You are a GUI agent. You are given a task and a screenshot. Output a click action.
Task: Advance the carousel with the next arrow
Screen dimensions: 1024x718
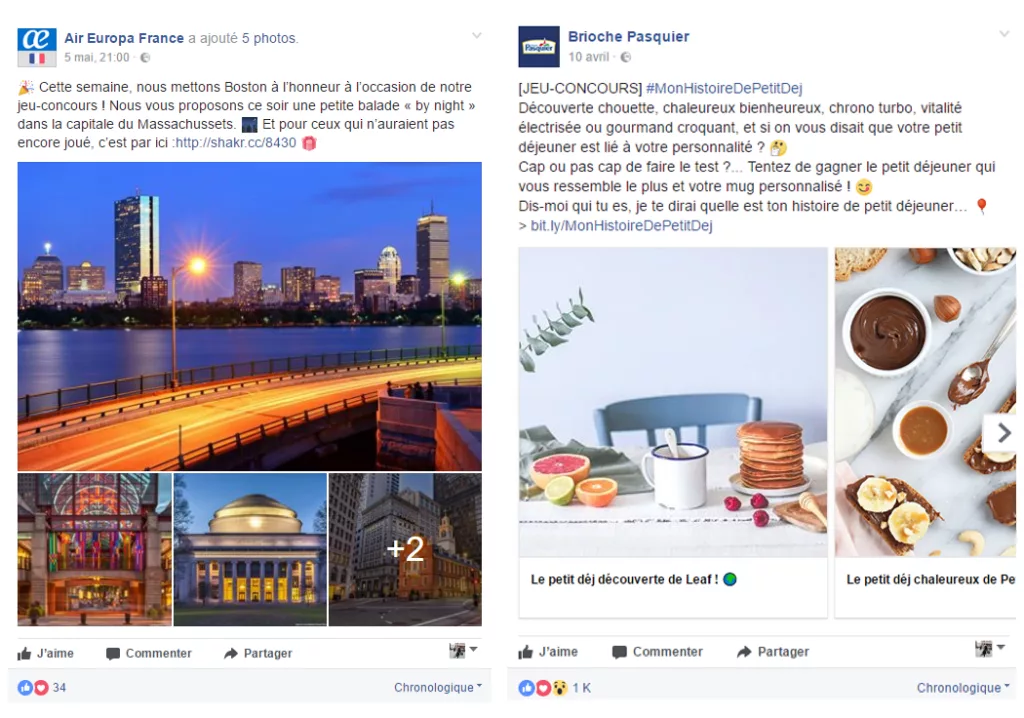tap(1001, 432)
